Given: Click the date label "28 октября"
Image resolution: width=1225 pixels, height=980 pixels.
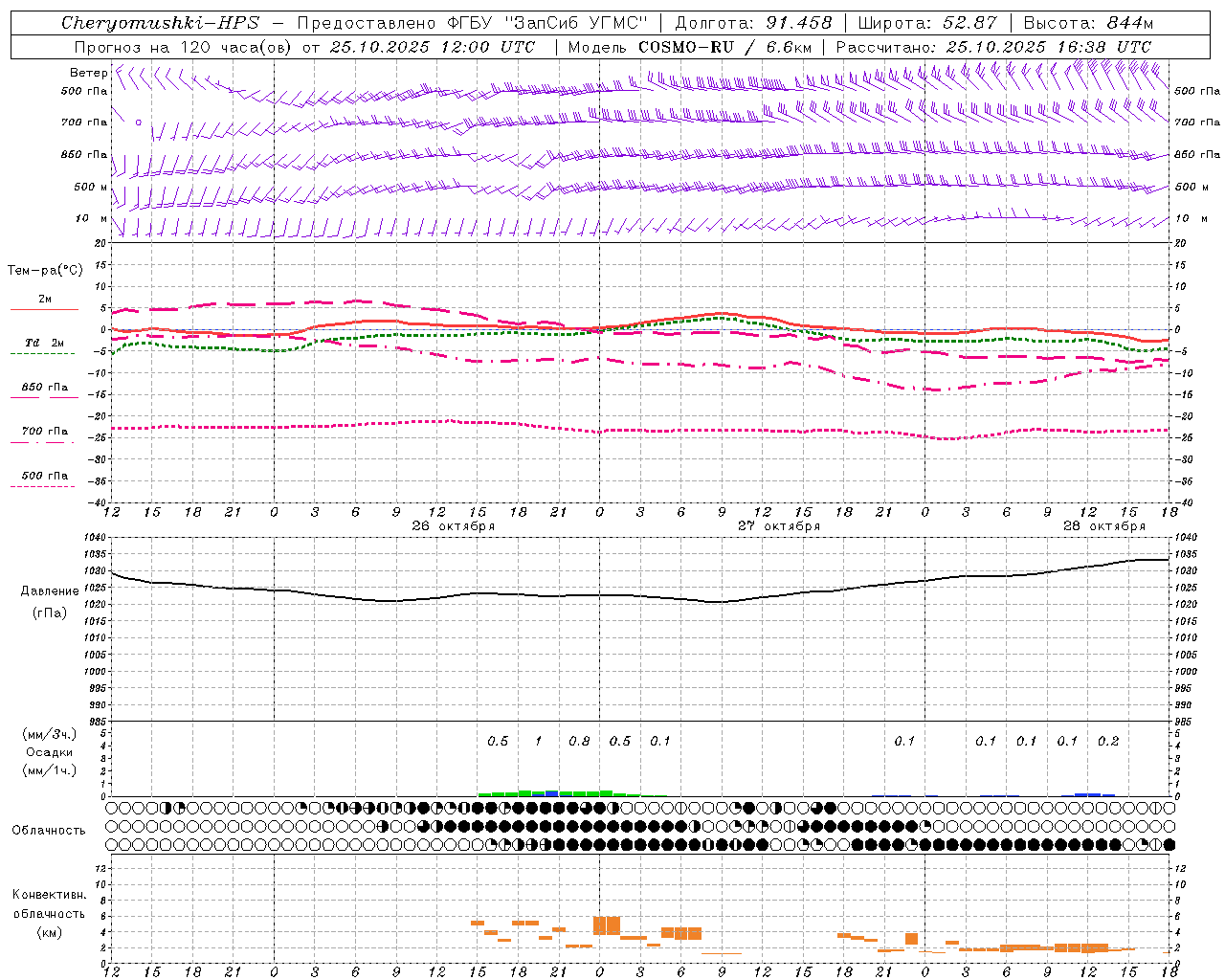Looking at the screenshot, I should [x=1104, y=526].
